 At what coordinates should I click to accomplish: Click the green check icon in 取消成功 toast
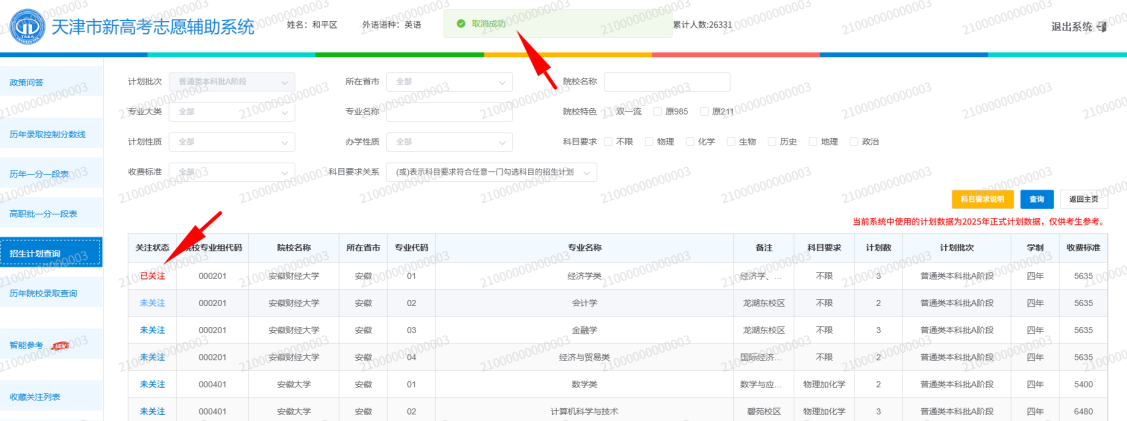point(460,24)
